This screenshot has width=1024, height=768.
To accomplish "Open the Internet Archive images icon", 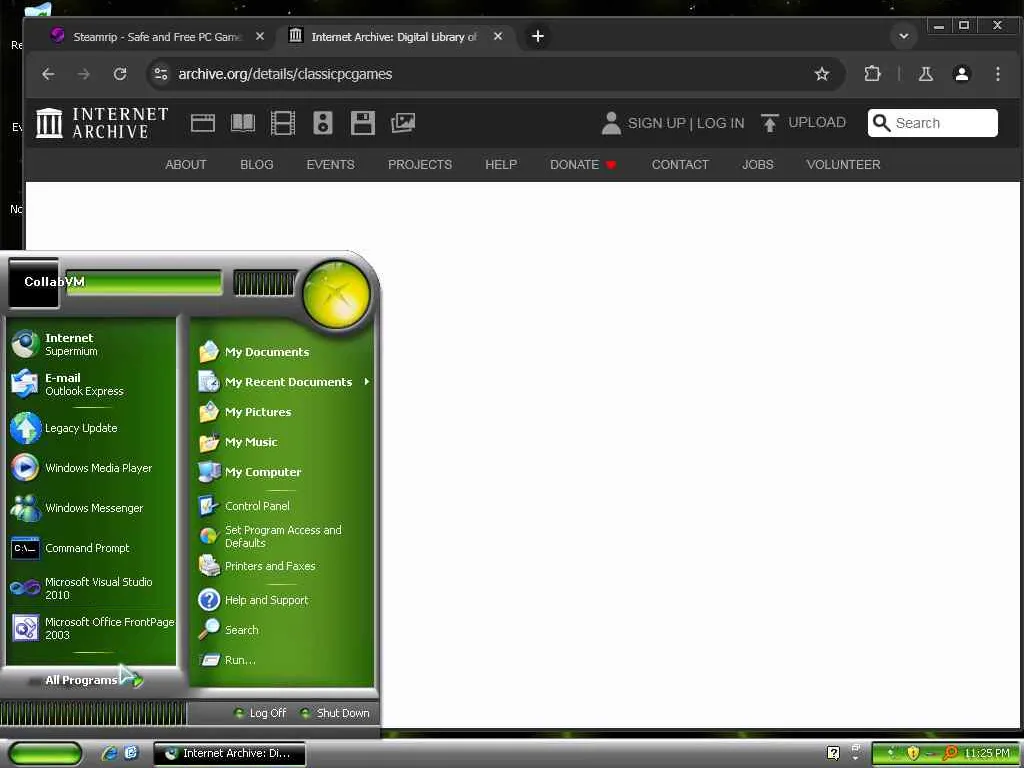I will (403, 123).
